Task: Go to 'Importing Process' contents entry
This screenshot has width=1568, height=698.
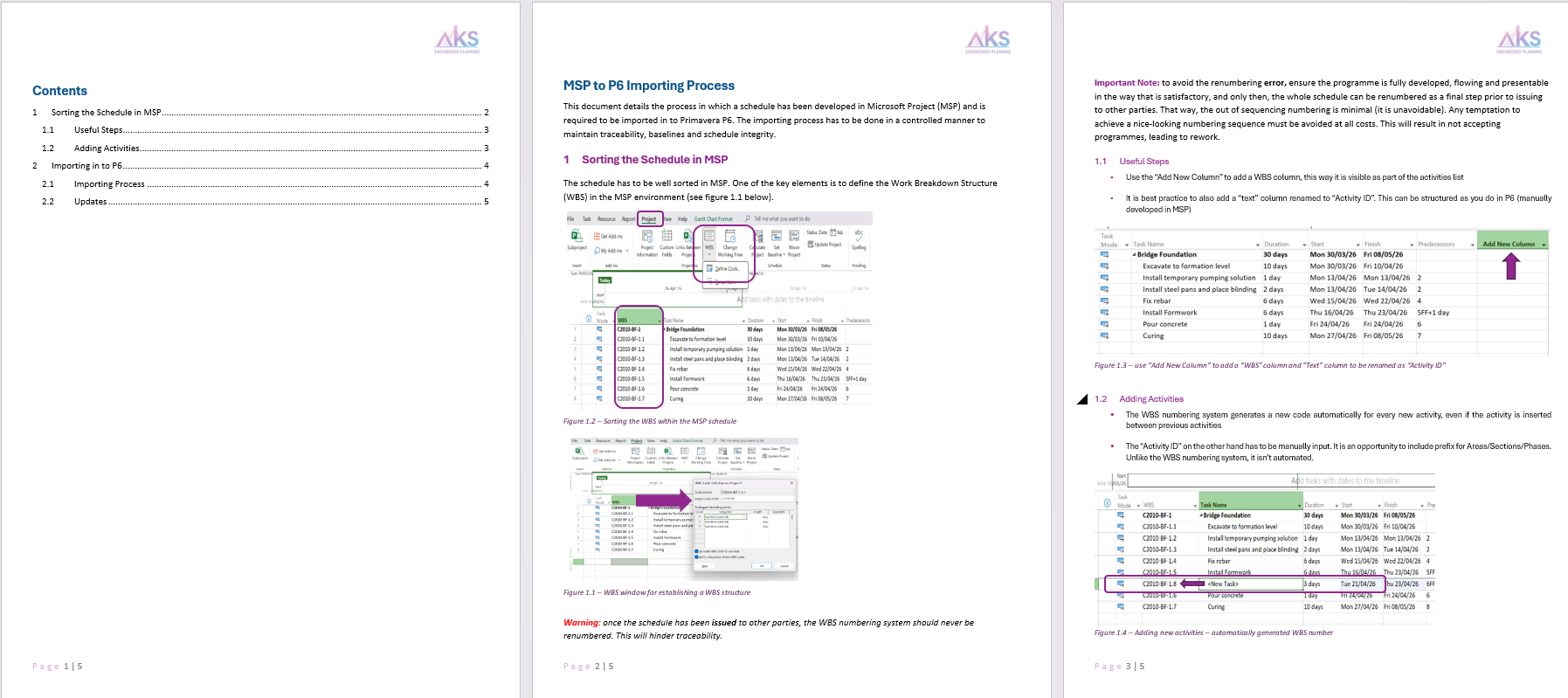Action: click(x=266, y=184)
